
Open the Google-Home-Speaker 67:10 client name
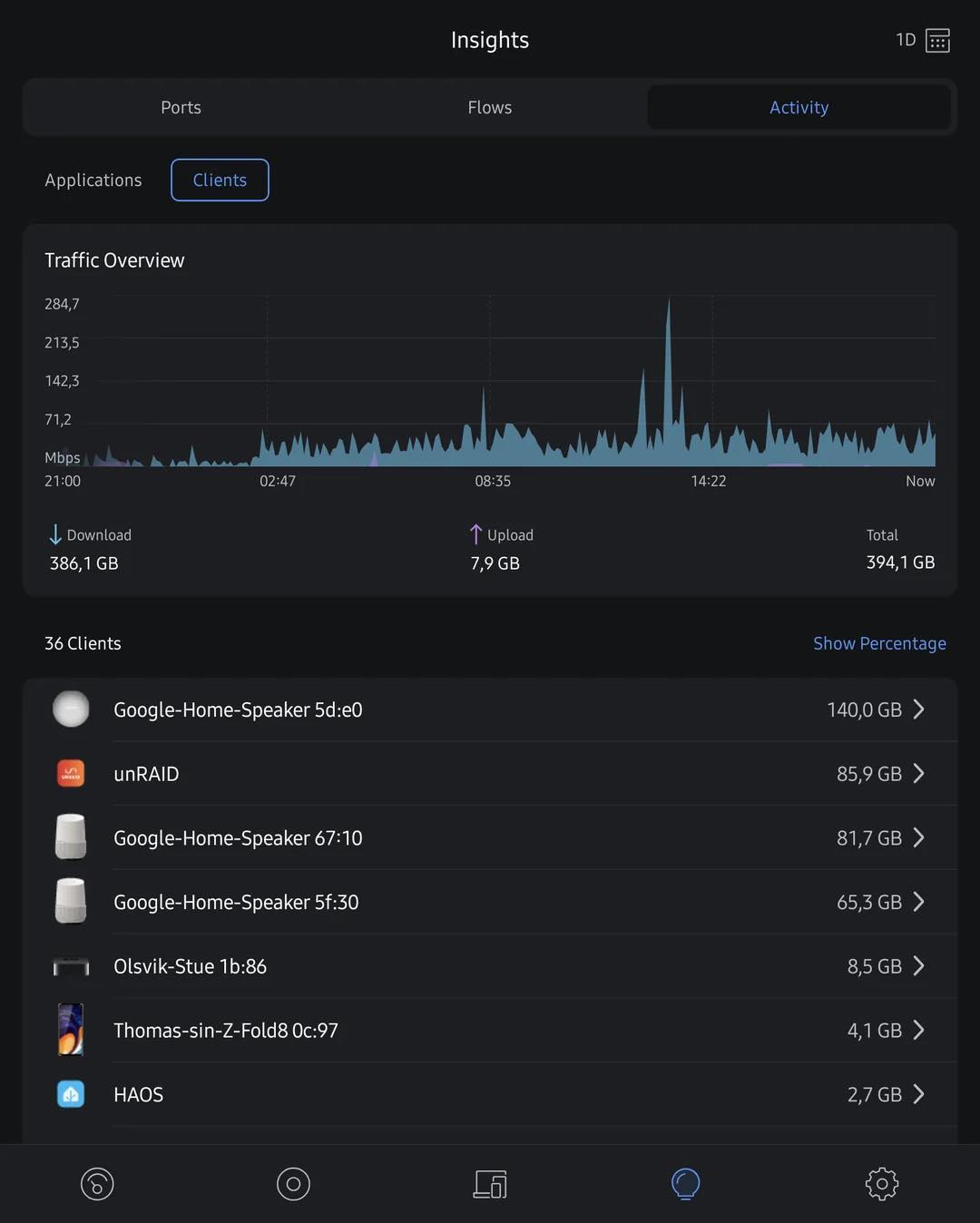238,837
